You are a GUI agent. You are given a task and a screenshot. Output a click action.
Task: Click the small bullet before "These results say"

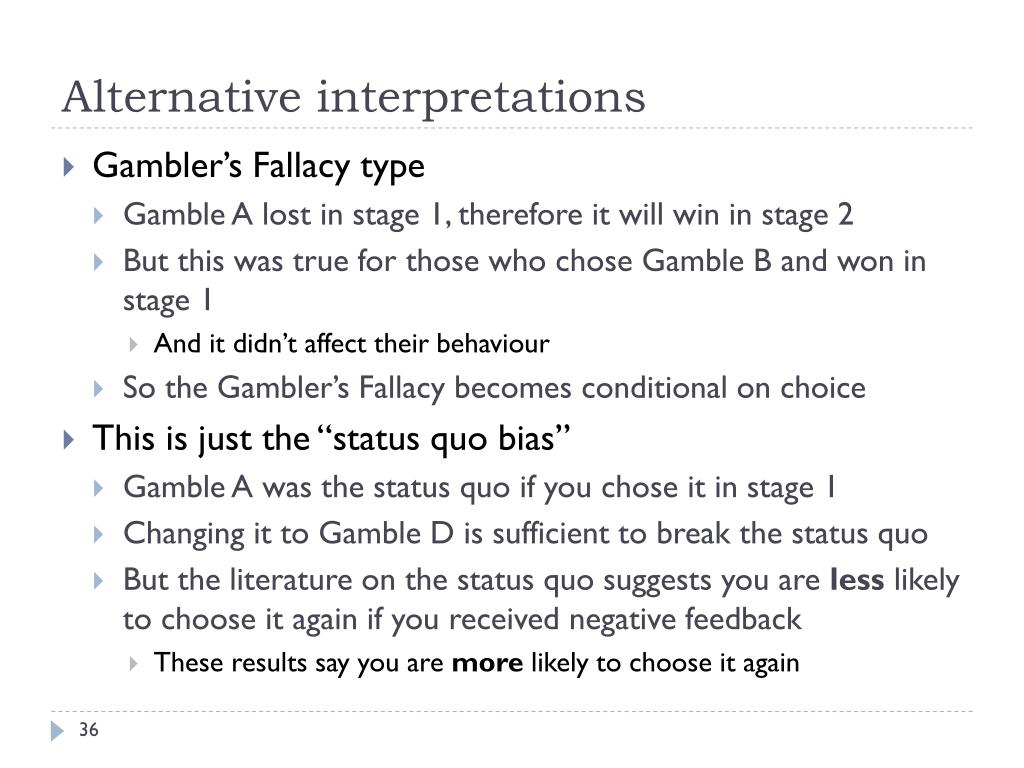(133, 664)
